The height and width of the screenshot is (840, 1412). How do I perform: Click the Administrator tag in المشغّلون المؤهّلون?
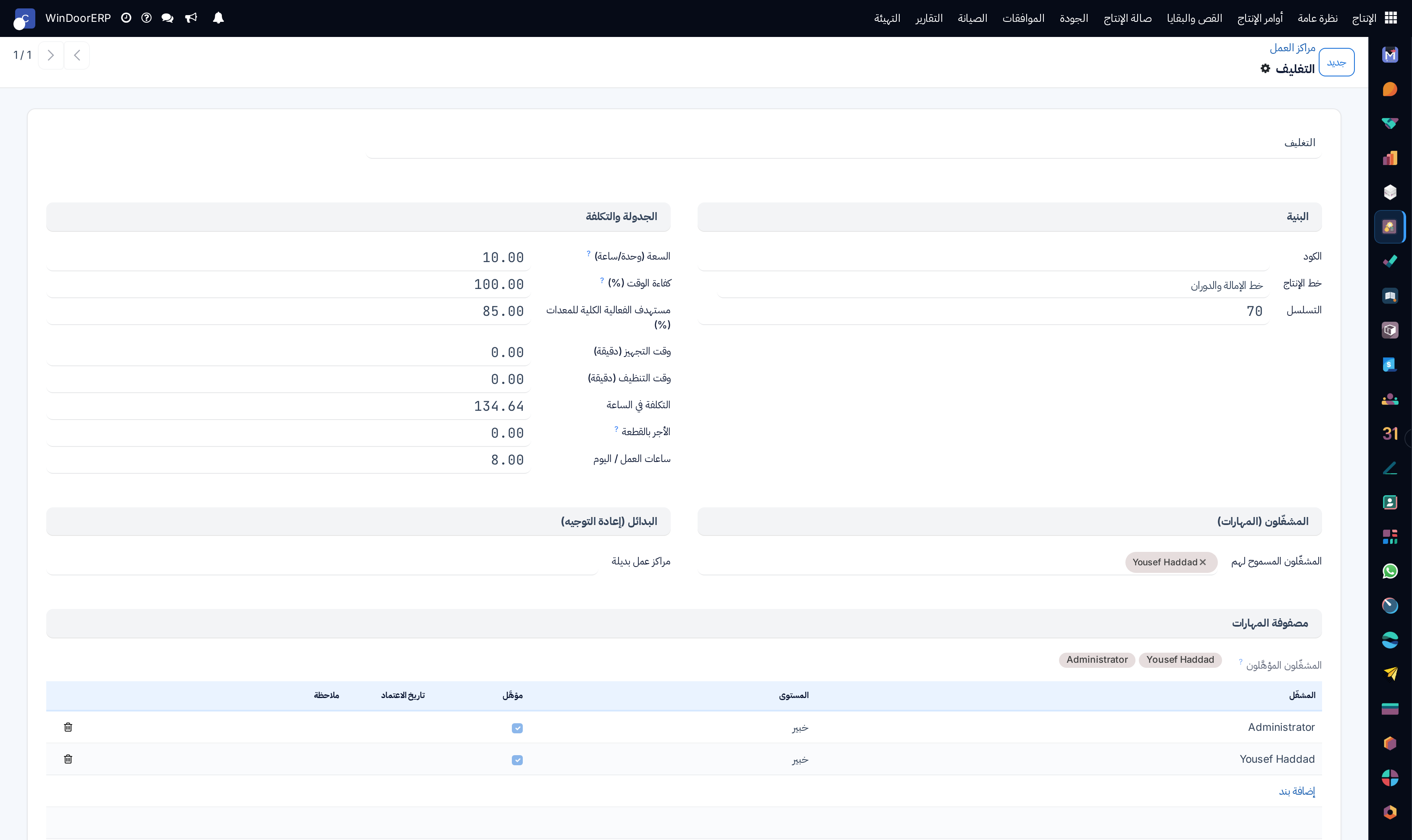(1097, 659)
